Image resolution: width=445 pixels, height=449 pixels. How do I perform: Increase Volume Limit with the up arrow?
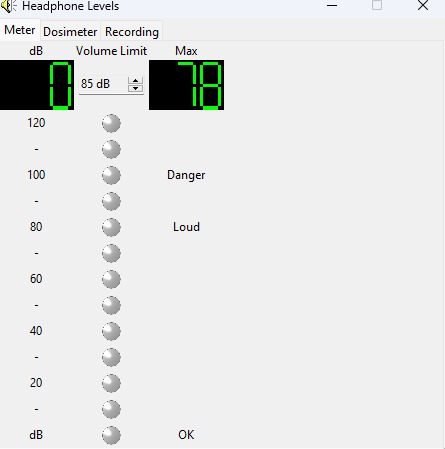[x=135, y=81]
